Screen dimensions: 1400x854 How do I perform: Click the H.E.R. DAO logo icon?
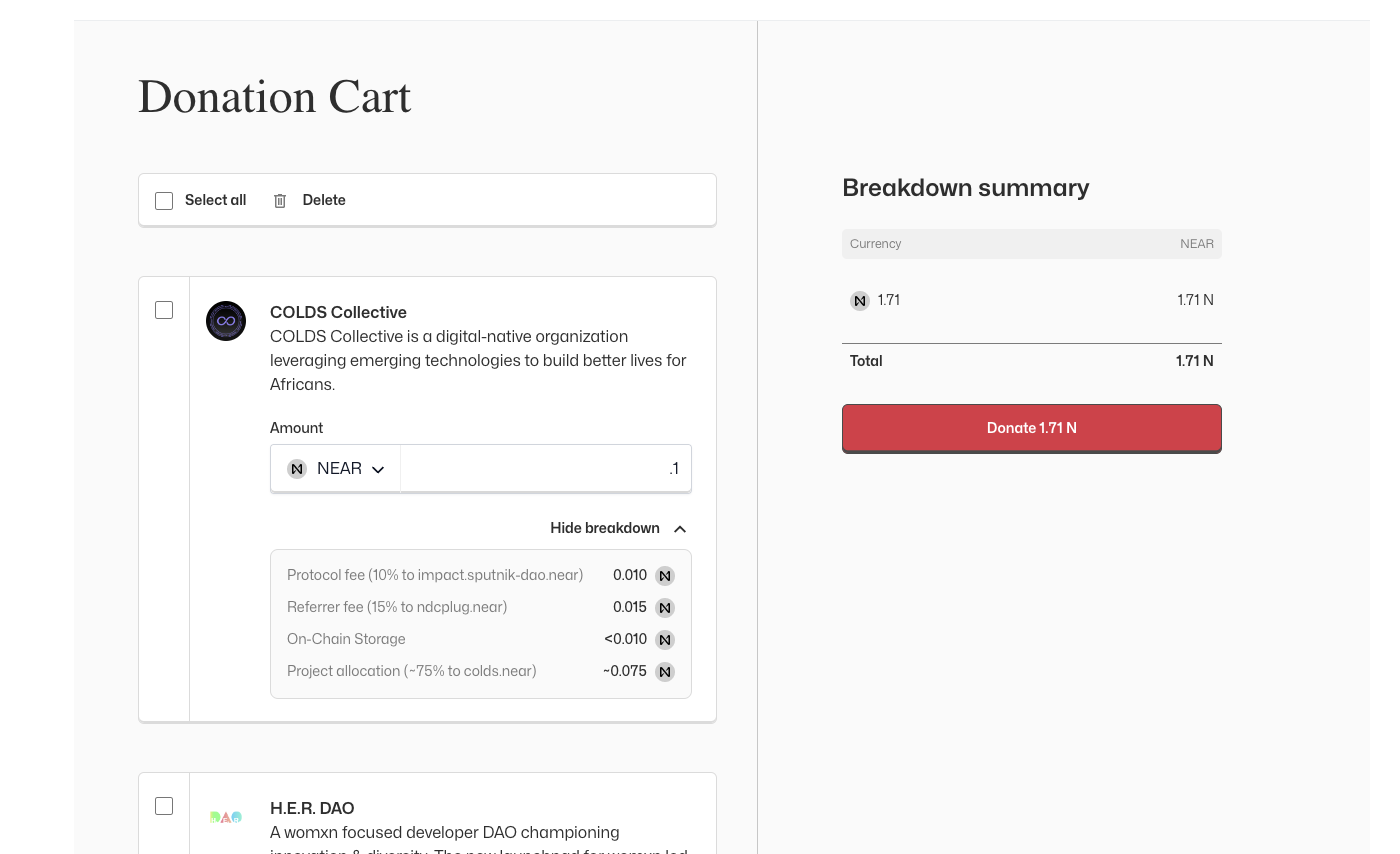tap(226, 817)
